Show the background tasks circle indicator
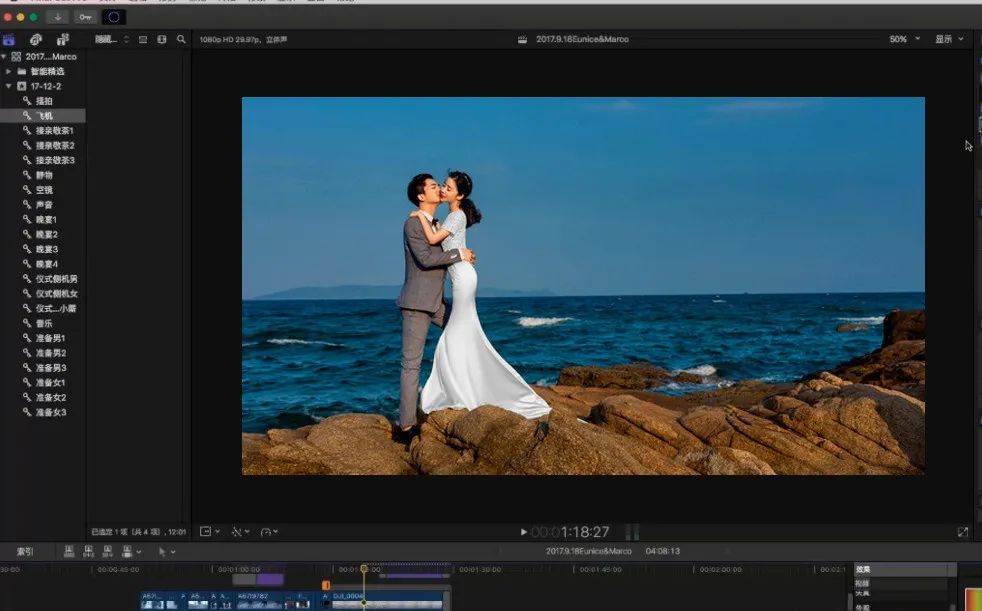Screen dimensions: 982x611 113,17
